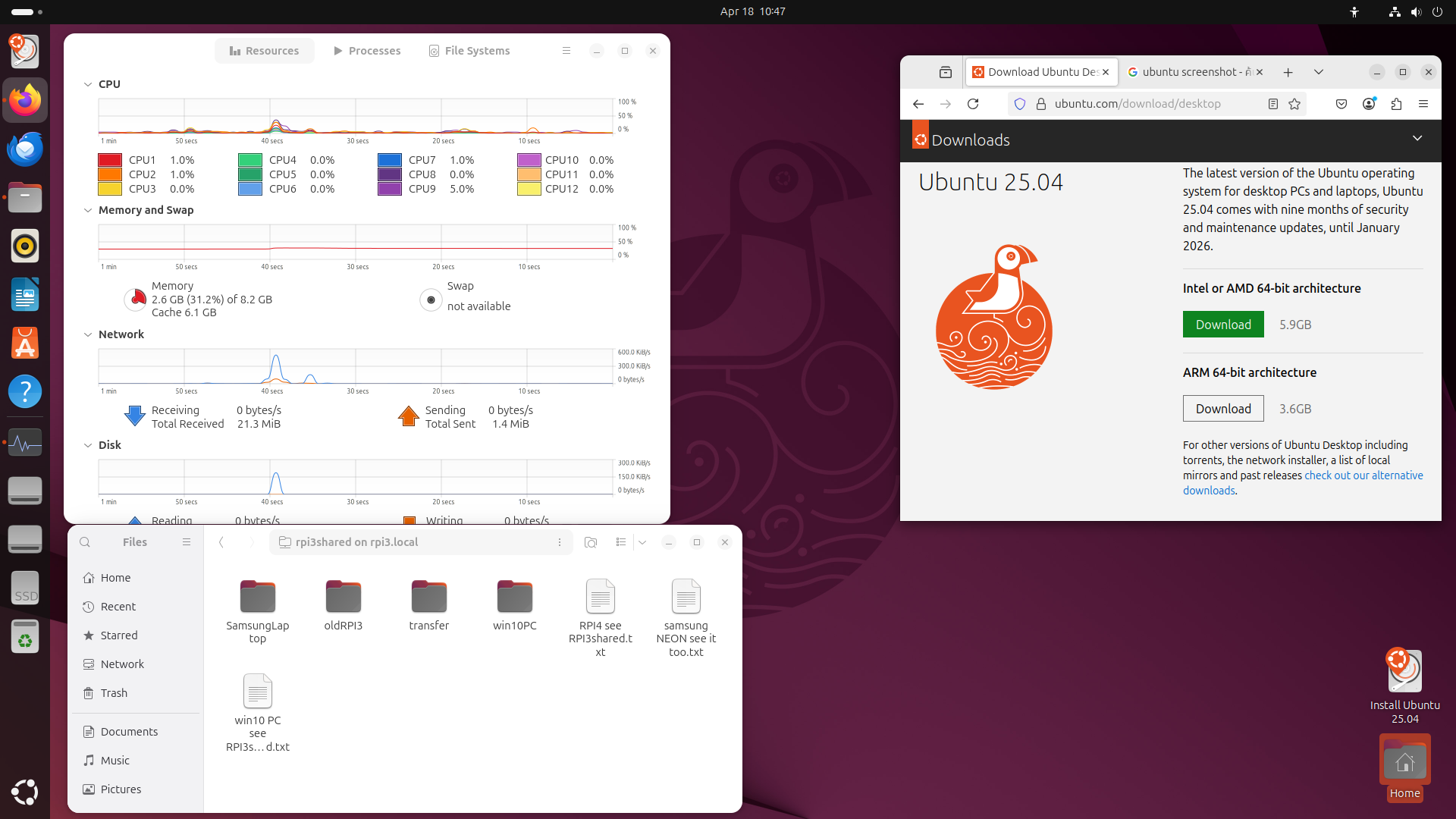Click the System Monitor dock icon

coord(25,442)
